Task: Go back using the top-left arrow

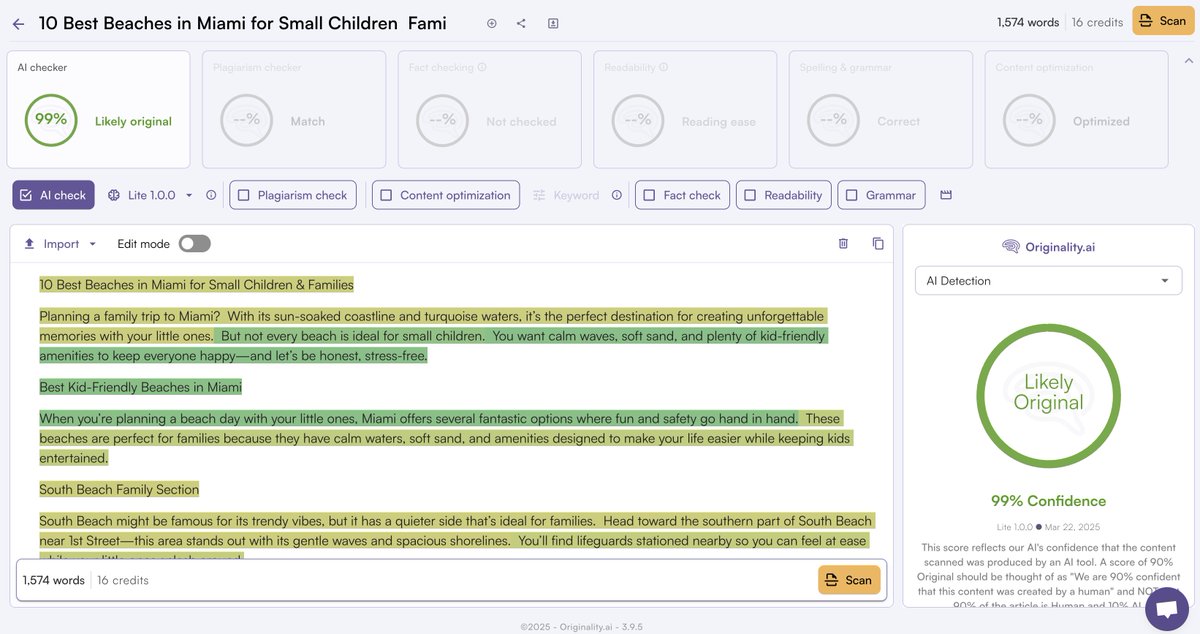Action: 18,23
